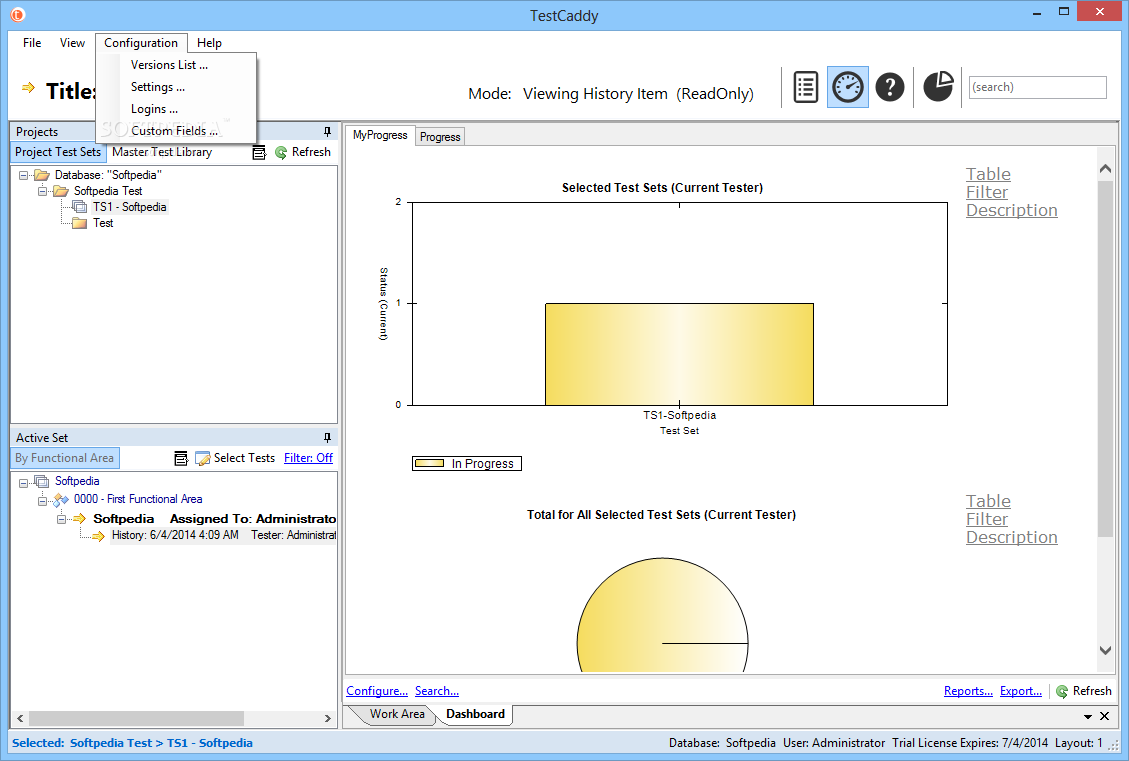Click the Test folder icon
The height and width of the screenshot is (761, 1129).
pyautogui.click(x=79, y=223)
